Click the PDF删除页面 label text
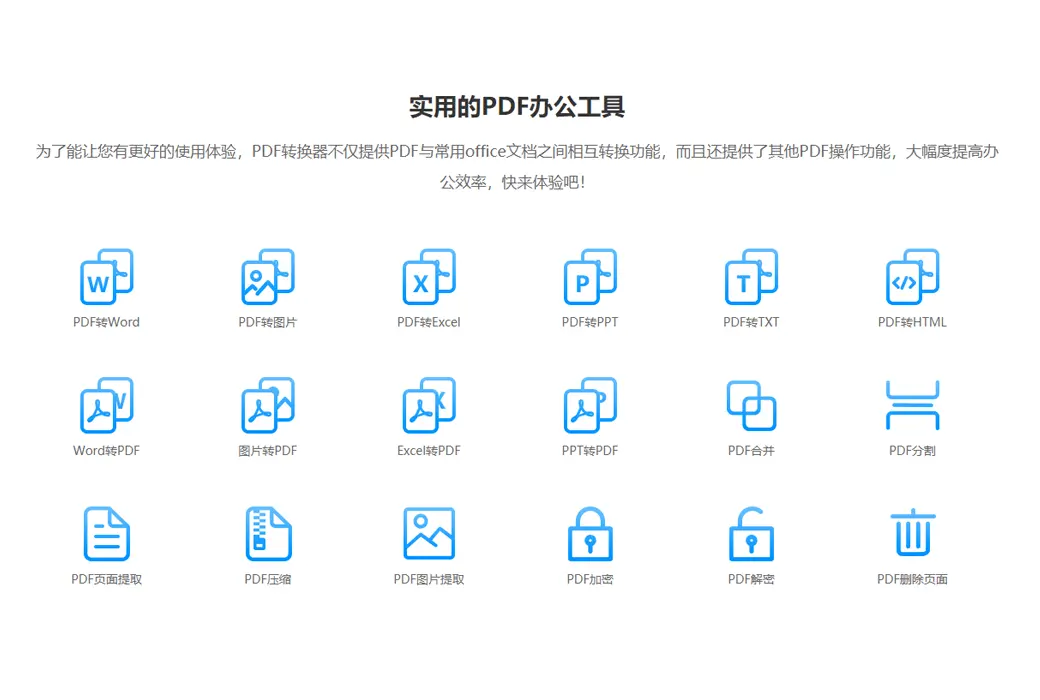This screenshot has width=1040, height=700. point(913,580)
